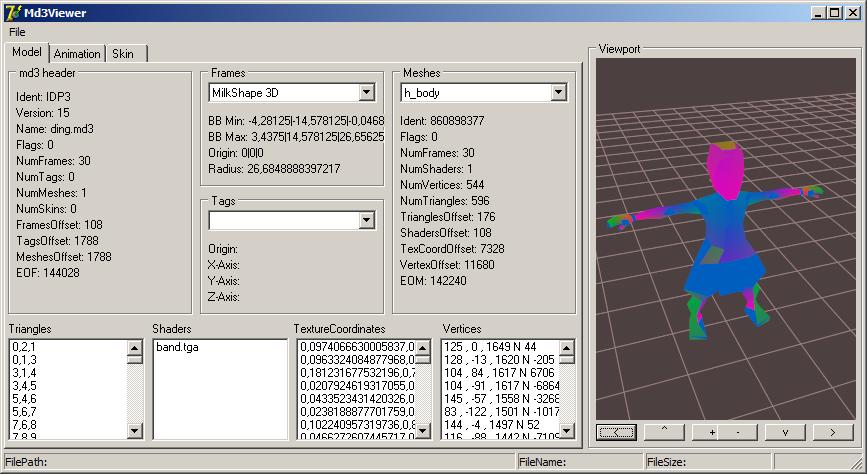
Task: Zoom in with the + button
Action: coord(711,432)
